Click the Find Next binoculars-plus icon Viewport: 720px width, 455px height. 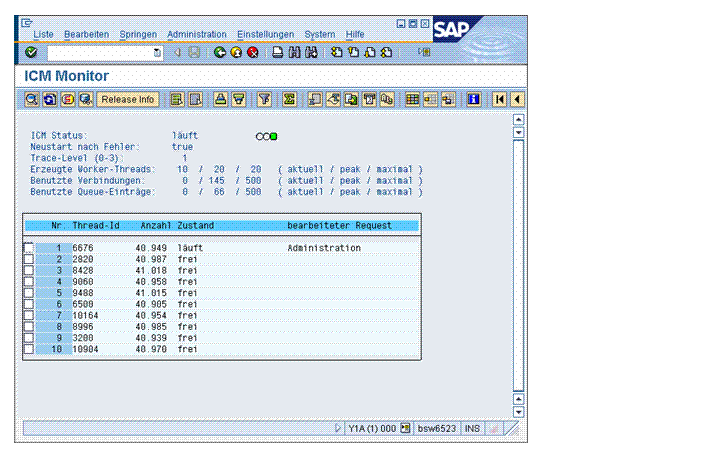tap(311, 52)
